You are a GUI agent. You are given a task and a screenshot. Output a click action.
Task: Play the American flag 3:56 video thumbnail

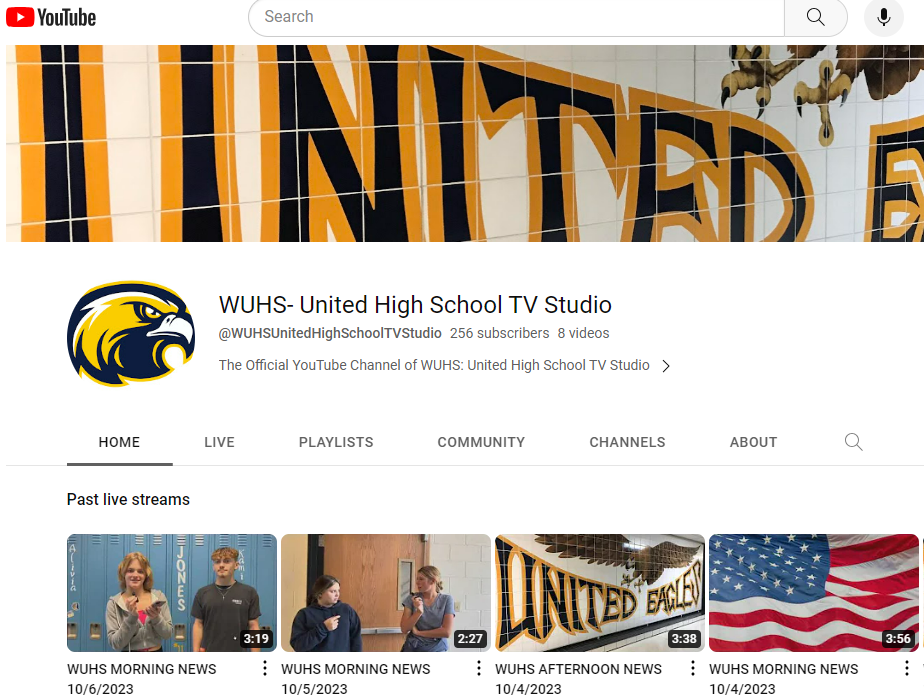(812, 592)
